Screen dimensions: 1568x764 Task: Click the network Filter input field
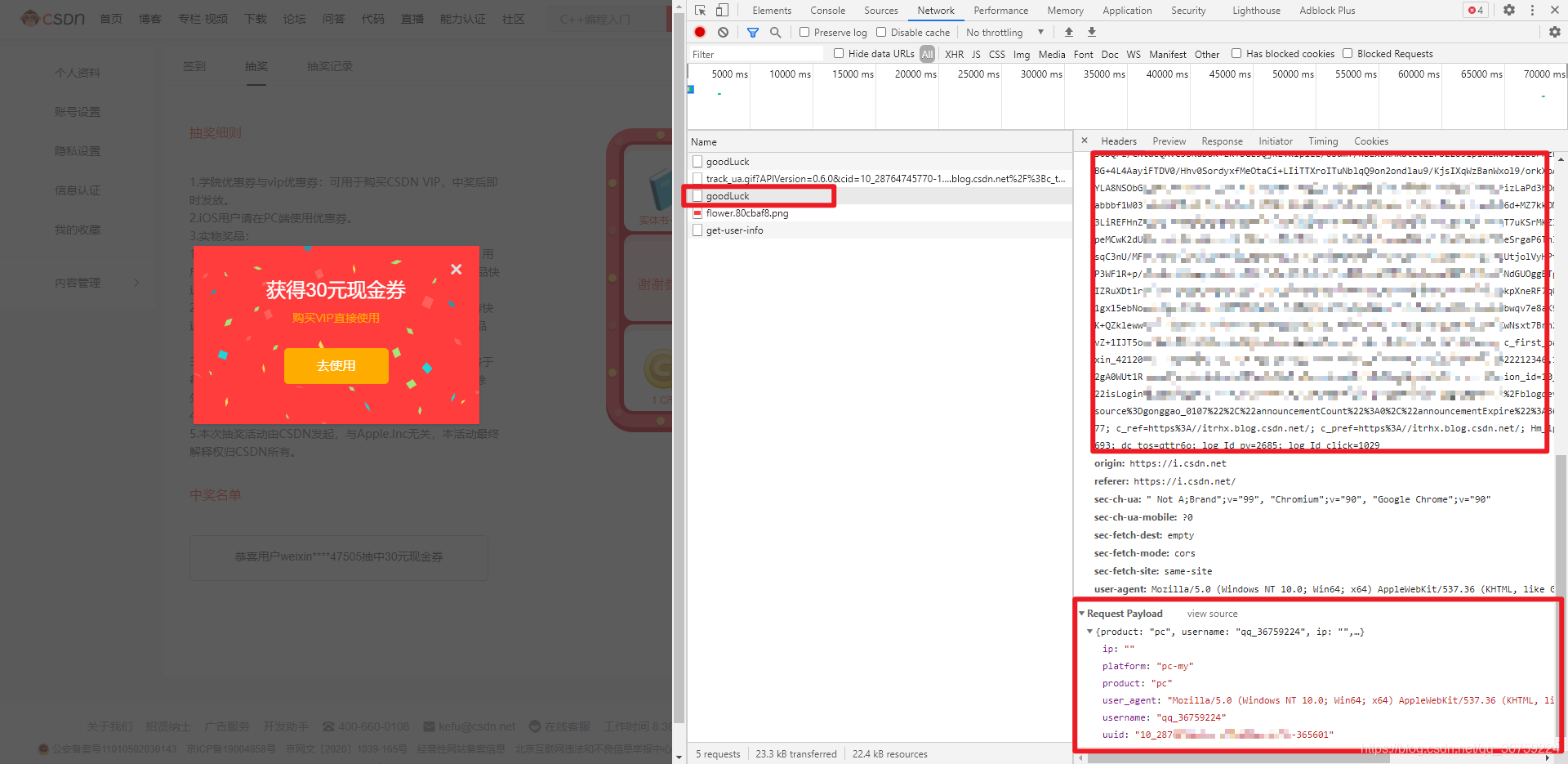coord(756,54)
